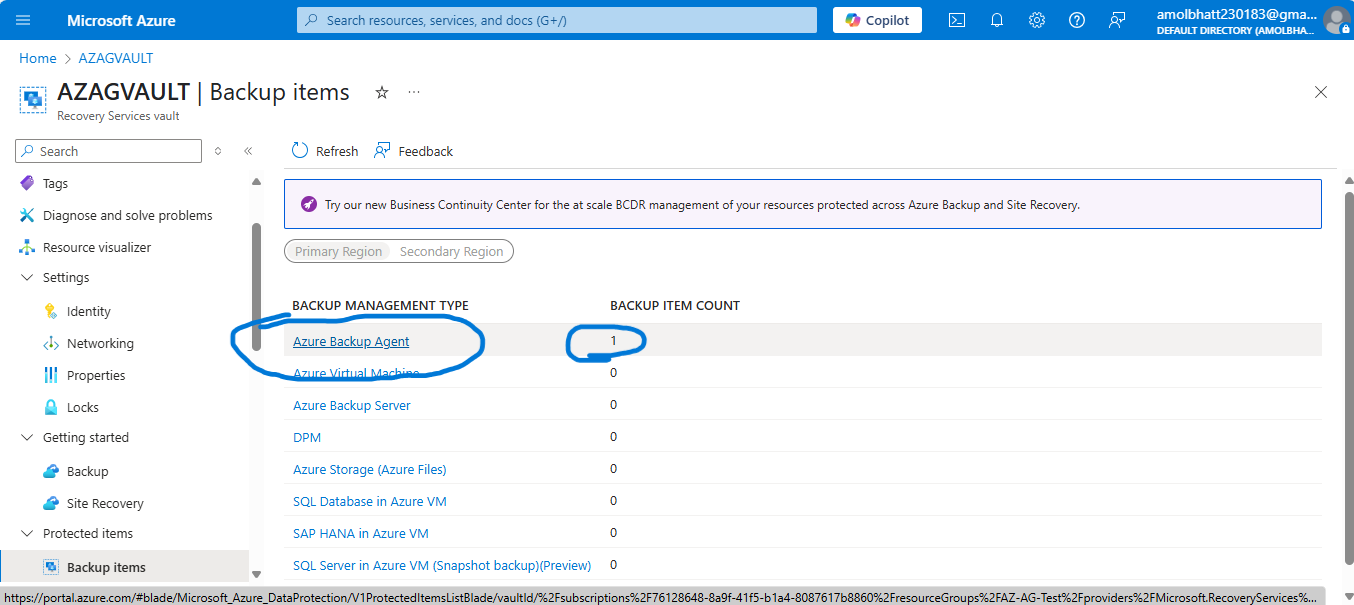Open SQL Database in Azure VM items
The height and width of the screenshot is (605, 1354).
[369, 501]
